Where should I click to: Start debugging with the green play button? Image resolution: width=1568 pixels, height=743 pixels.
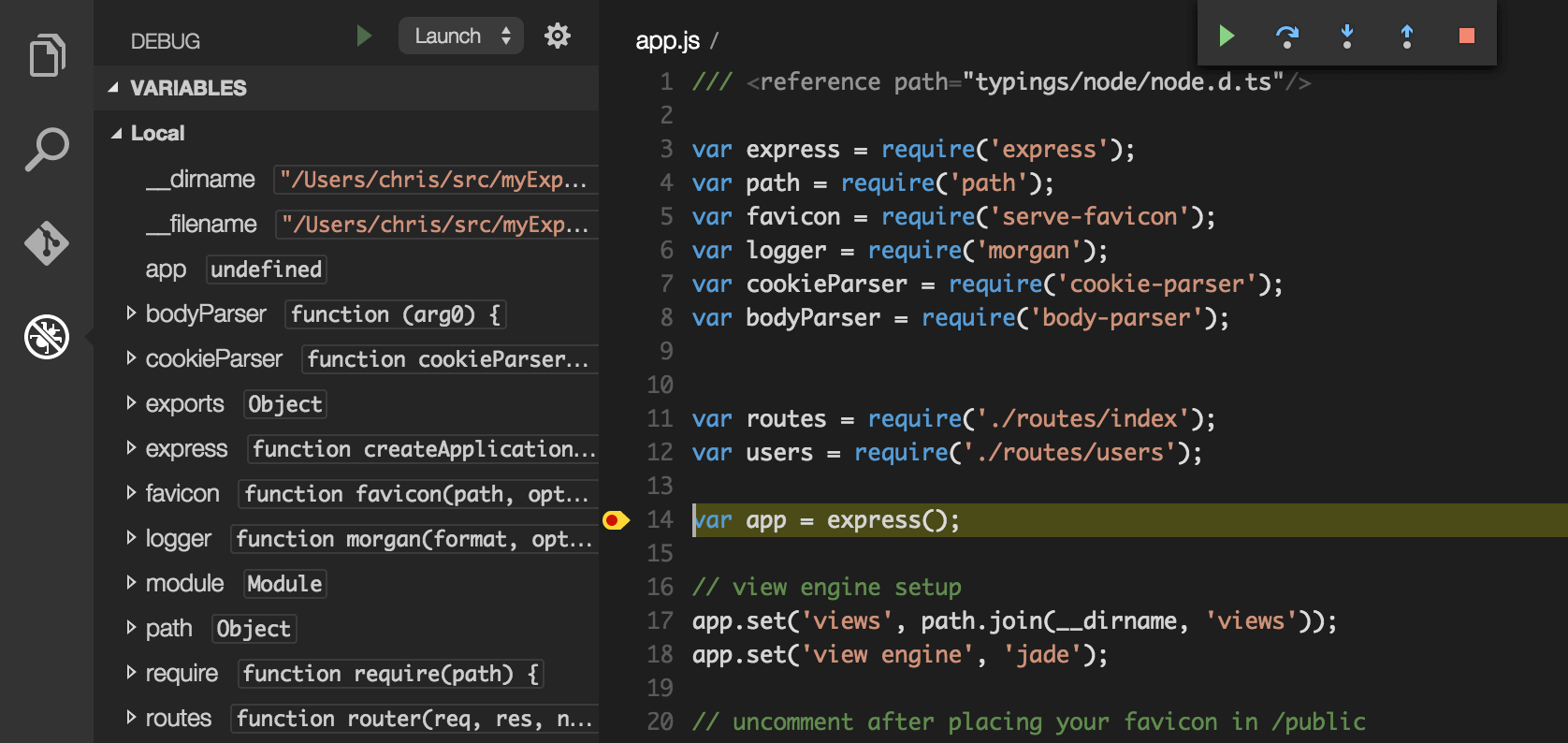click(x=364, y=36)
